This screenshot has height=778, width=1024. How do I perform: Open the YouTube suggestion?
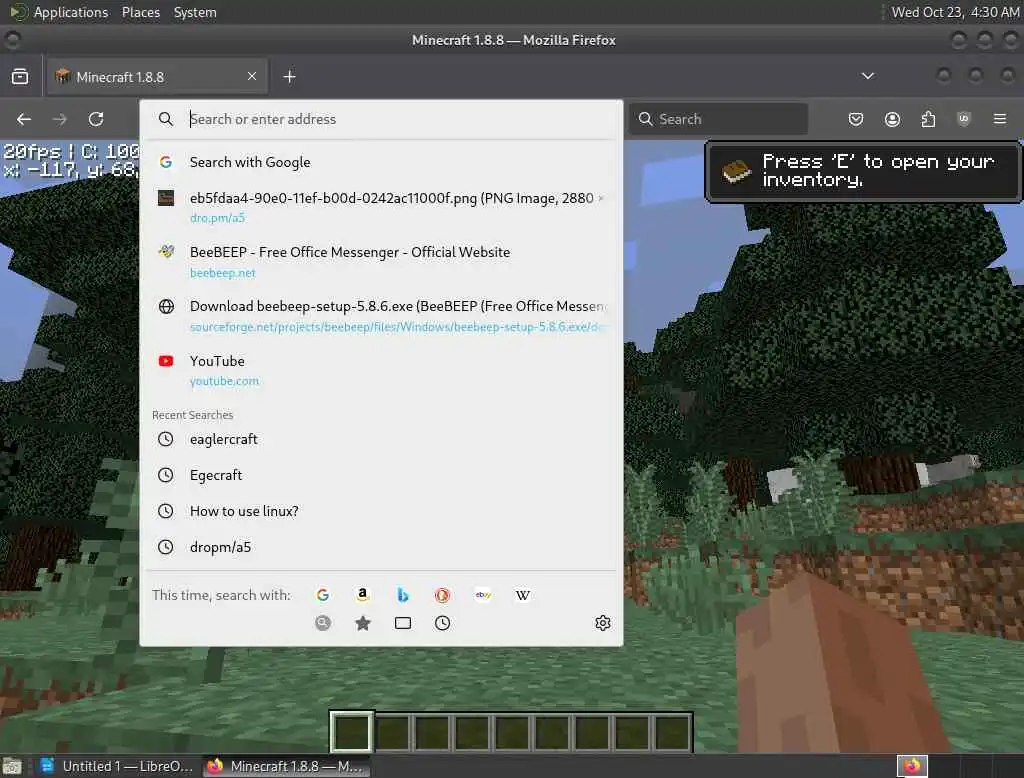coord(381,370)
